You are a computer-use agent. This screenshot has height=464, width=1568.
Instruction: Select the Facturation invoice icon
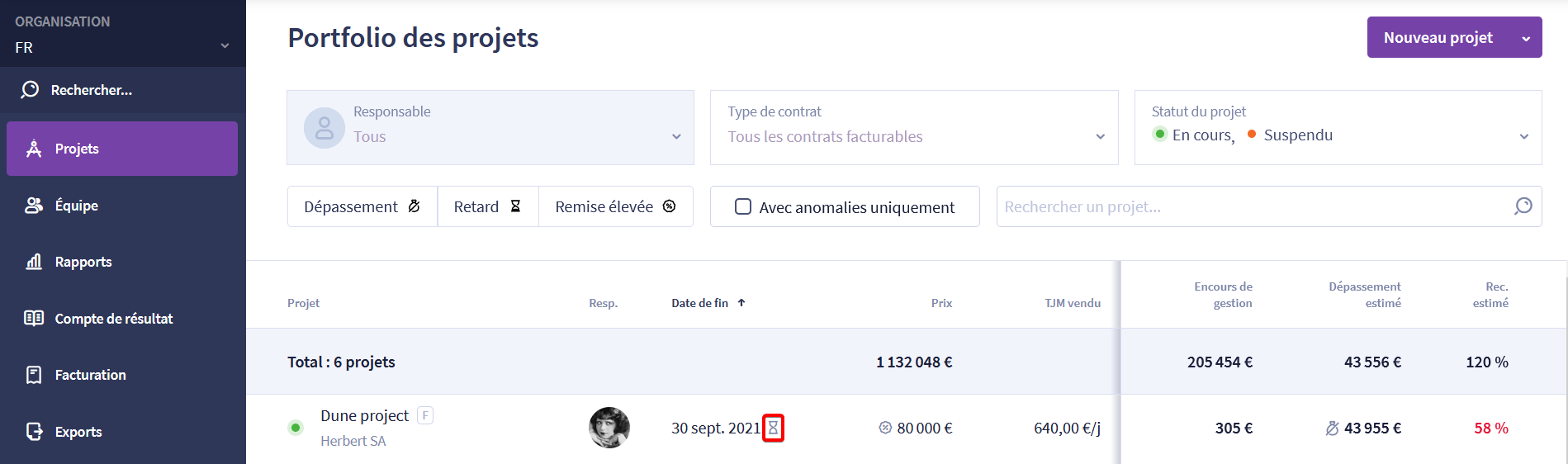click(34, 375)
